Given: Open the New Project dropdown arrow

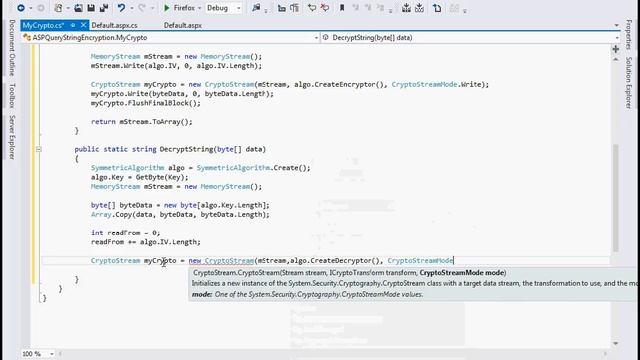Looking at the screenshot, I should click(68, 8).
